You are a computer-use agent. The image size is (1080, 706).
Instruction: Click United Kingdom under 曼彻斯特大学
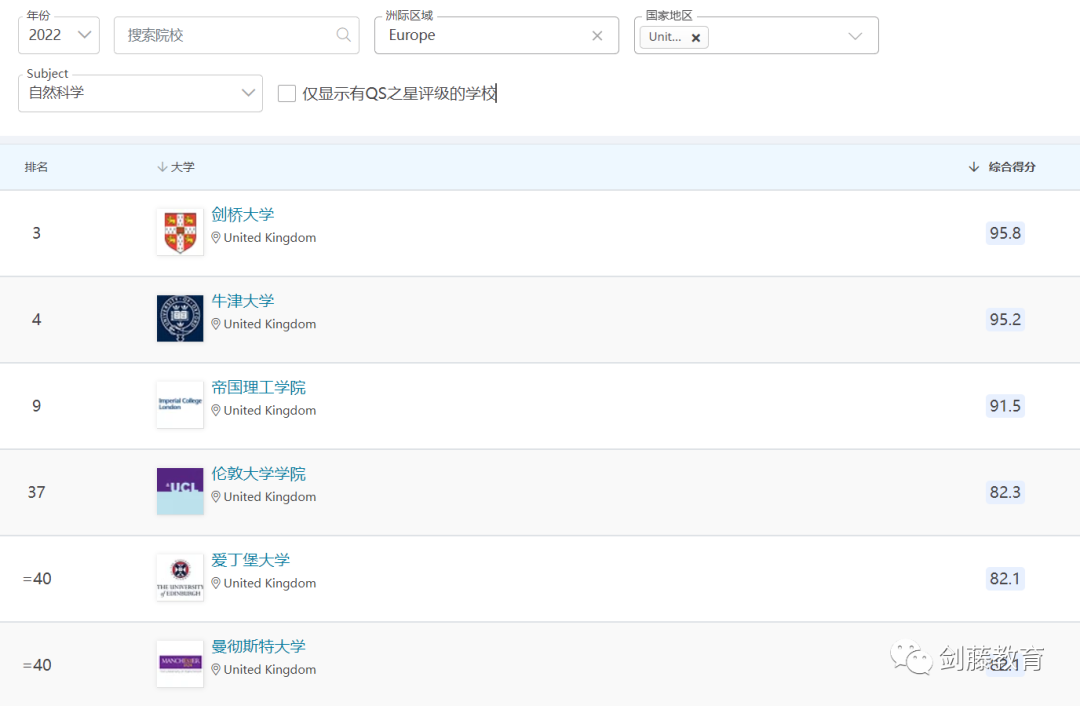click(x=270, y=669)
